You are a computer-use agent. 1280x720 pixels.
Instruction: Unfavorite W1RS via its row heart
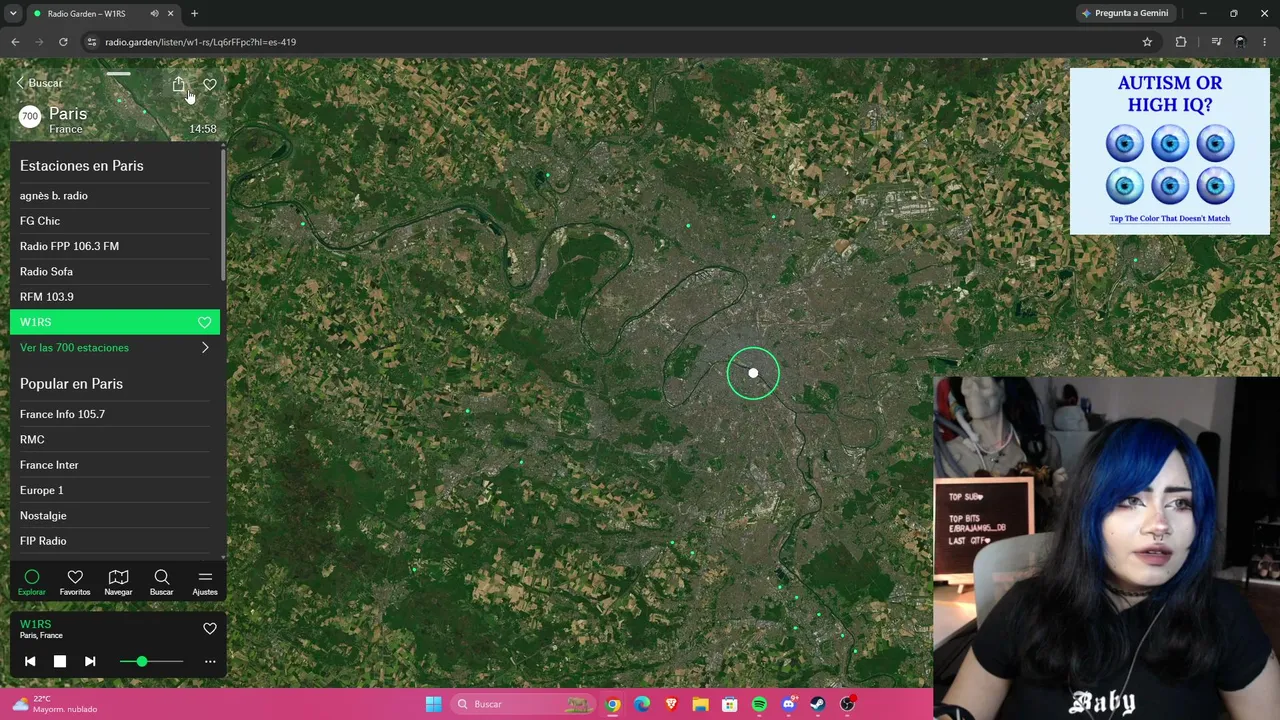[204, 322]
